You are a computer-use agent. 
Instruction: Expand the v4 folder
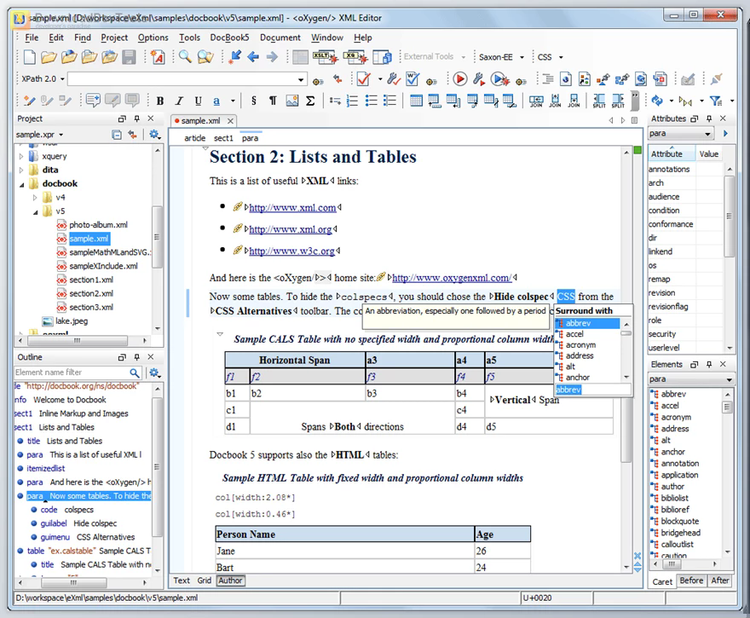(x=35, y=197)
